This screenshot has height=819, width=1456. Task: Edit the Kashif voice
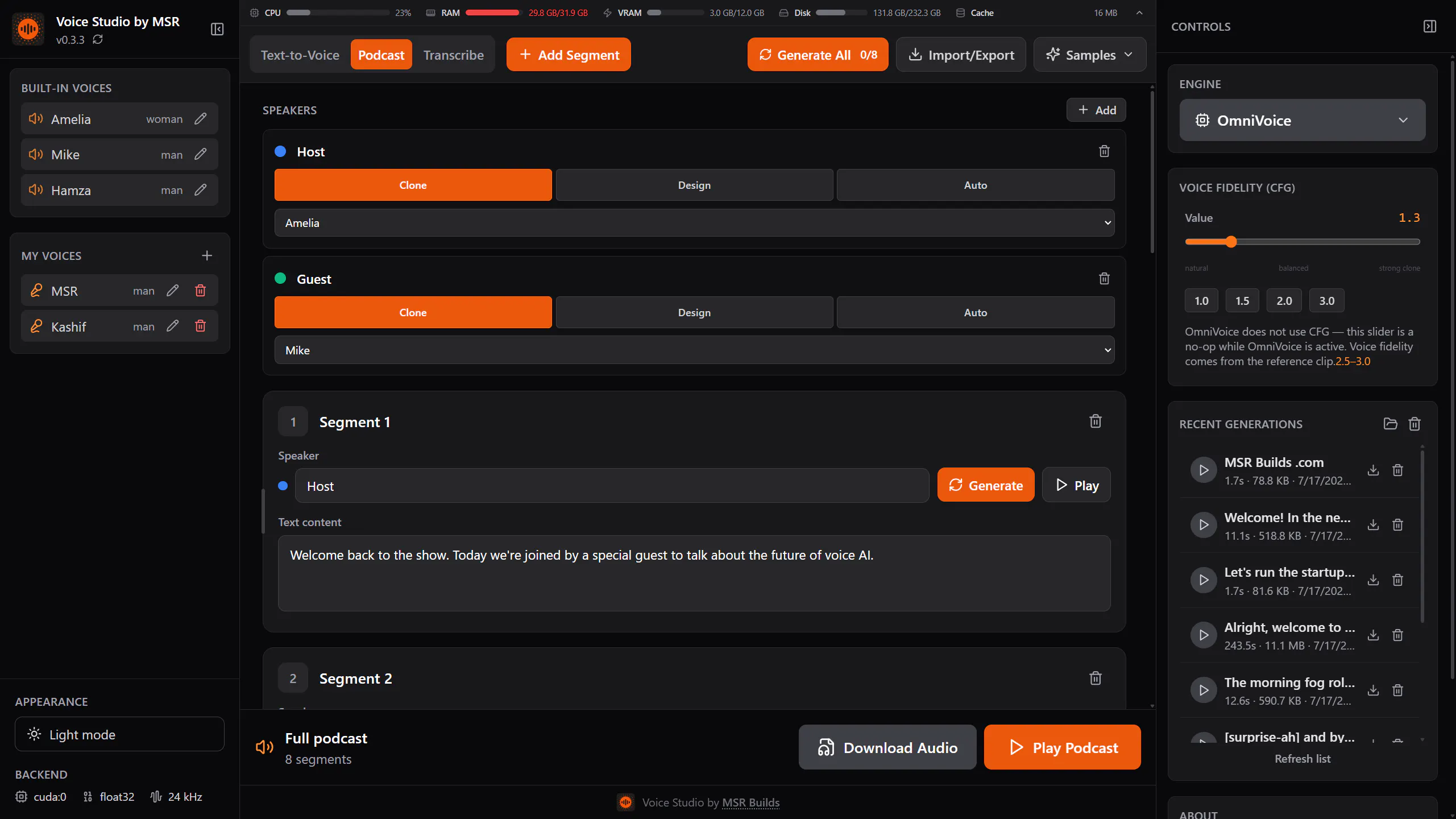[x=173, y=326]
